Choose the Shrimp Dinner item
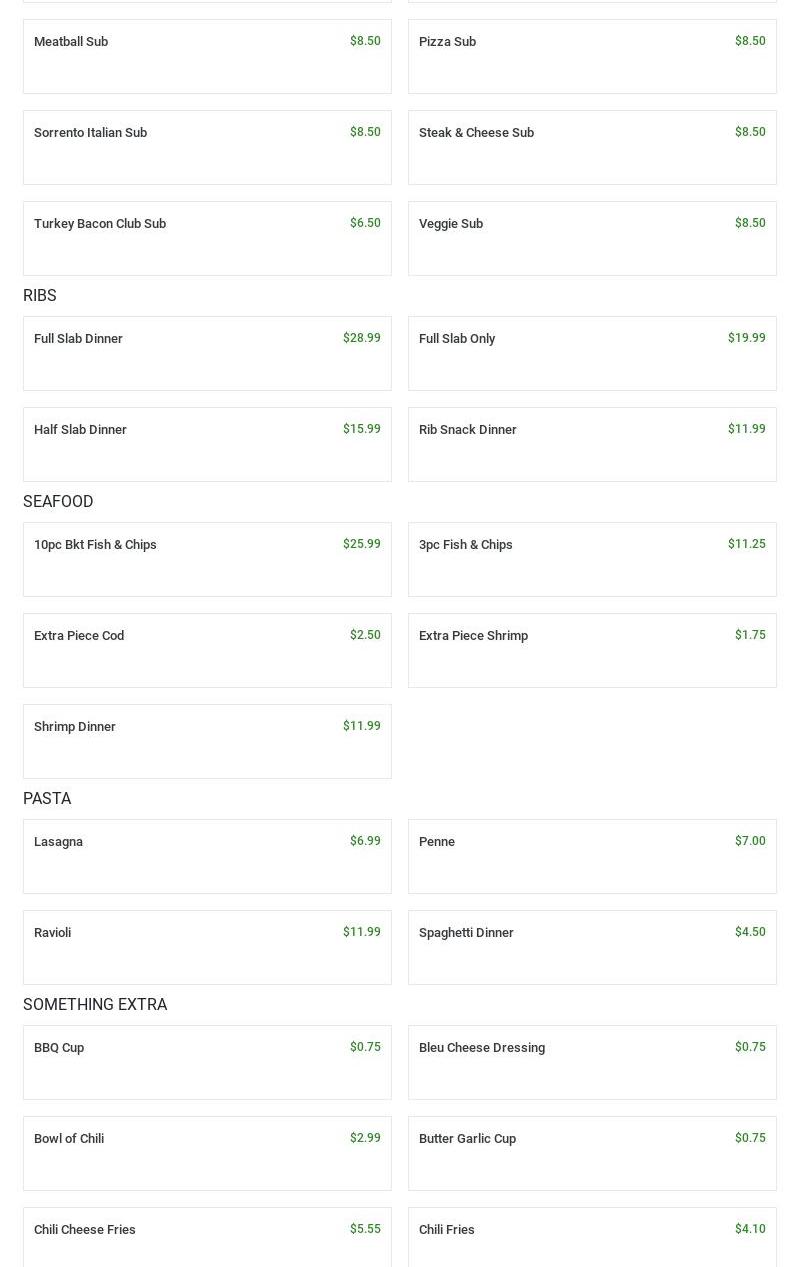Image resolution: width=800 pixels, height=1267 pixels. [x=207, y=741]
